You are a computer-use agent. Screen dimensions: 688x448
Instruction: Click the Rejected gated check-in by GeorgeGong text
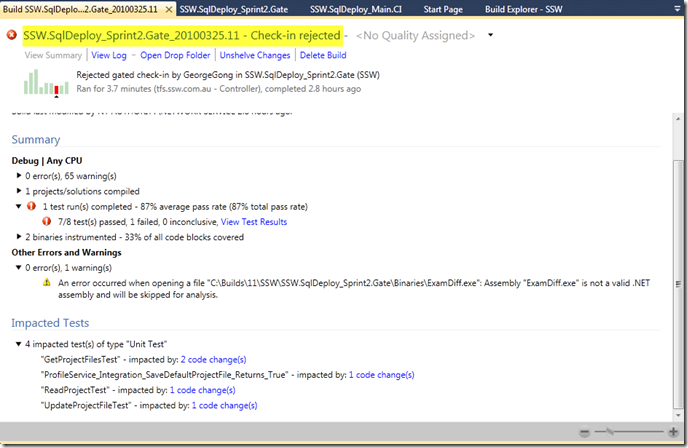point(228,75)
